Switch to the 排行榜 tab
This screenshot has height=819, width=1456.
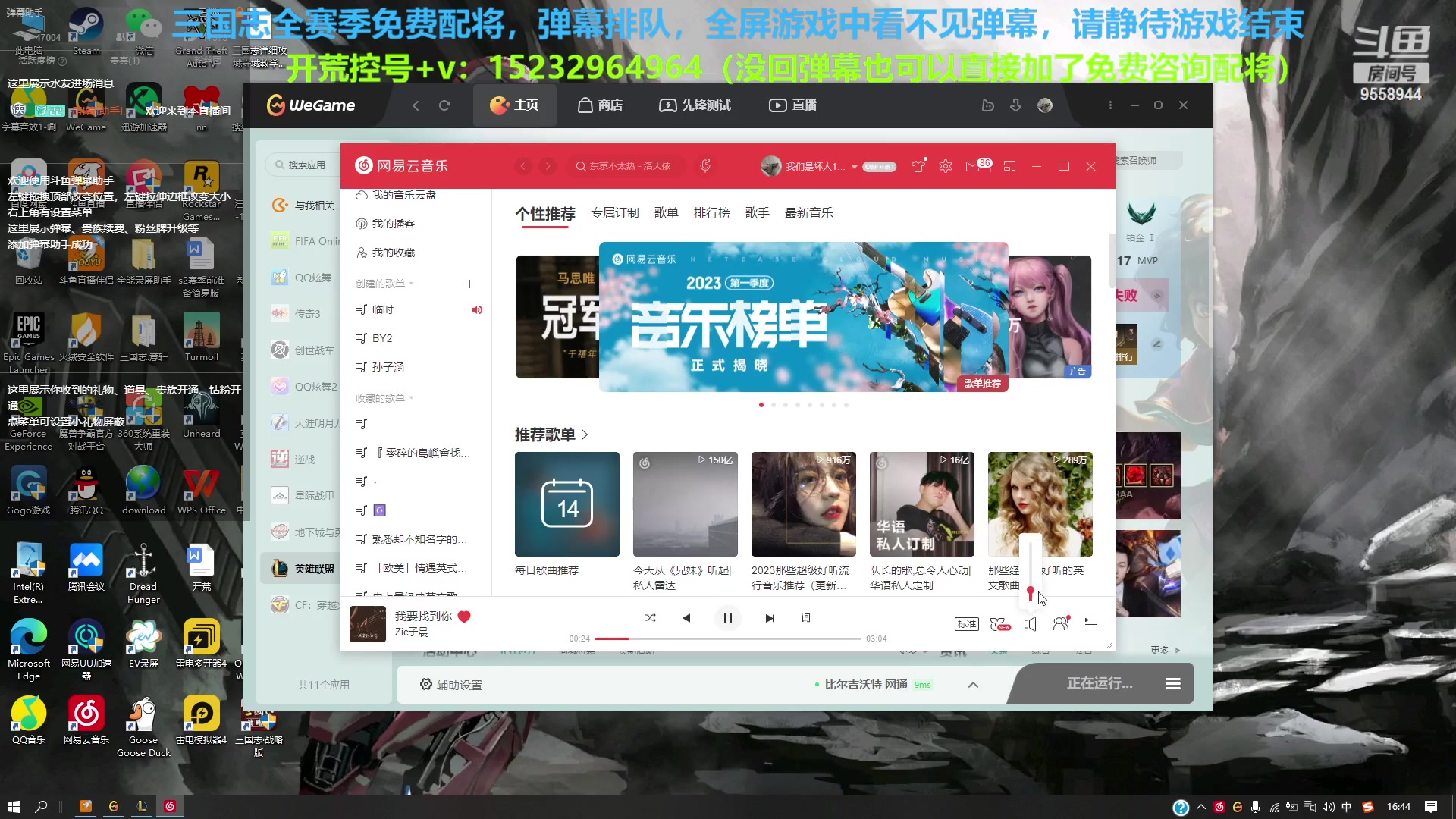point(712,213)
